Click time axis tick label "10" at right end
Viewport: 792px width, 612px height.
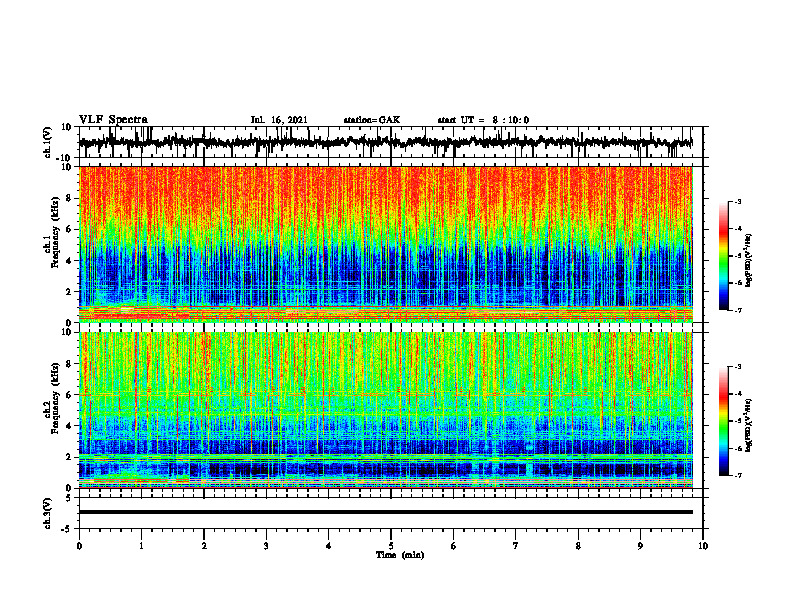703,545
